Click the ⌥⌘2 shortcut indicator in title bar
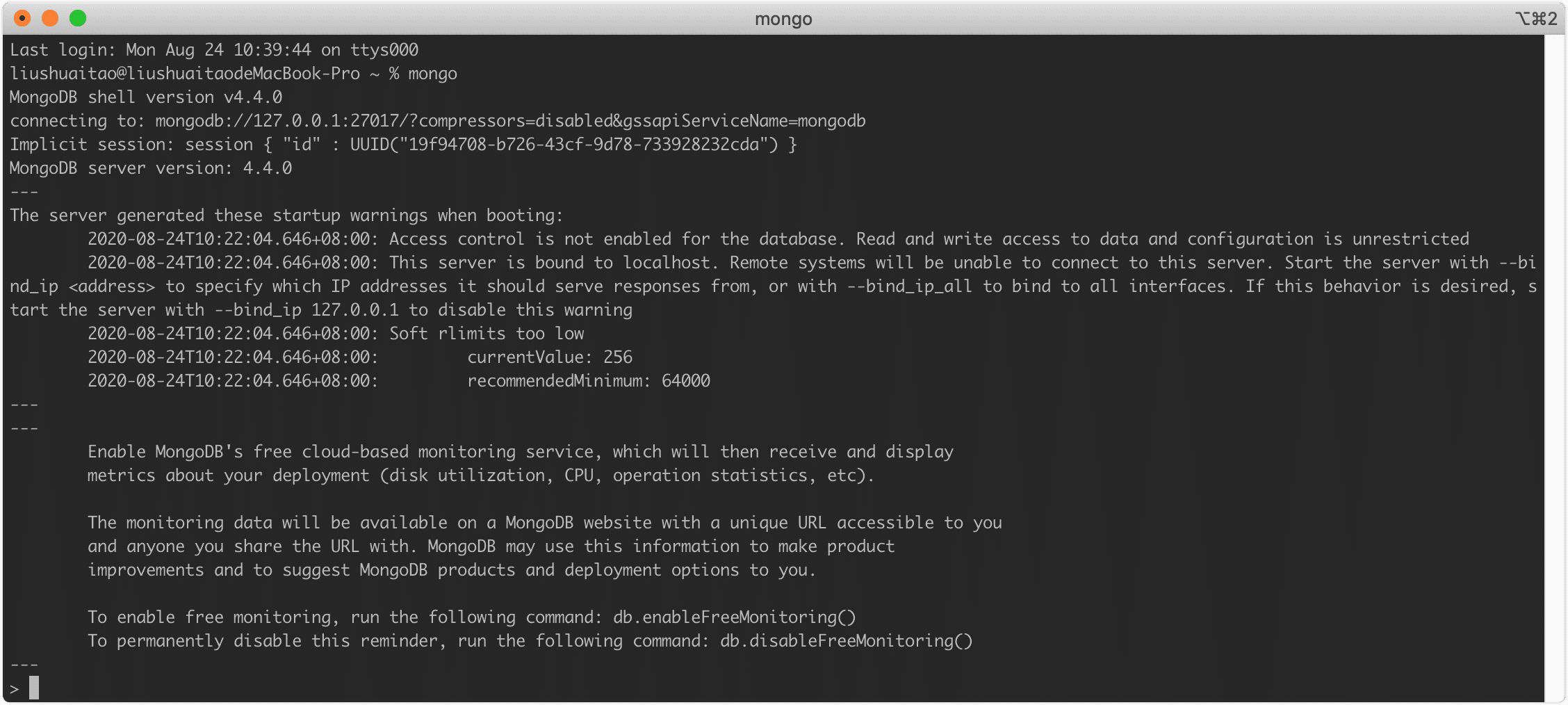This screenshot has height=705, width=1568. pos(1535,19)
